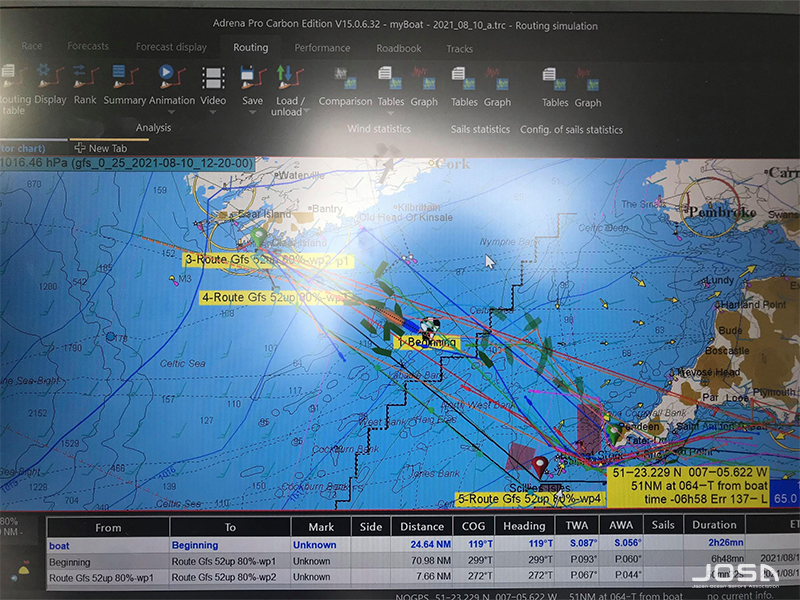Click the TWA column header
The width and height of the screenshot is (800, 600).
point(577,525)
